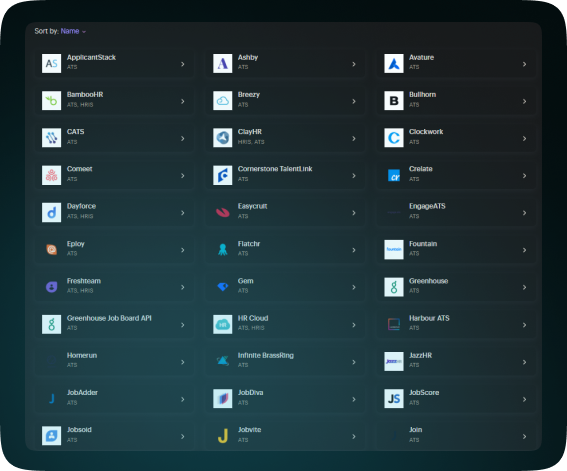Image resolution: width=567 pixels, height=471 pixels.
Task: Expand the ApplicantStack row chevron
Action: 183,64
